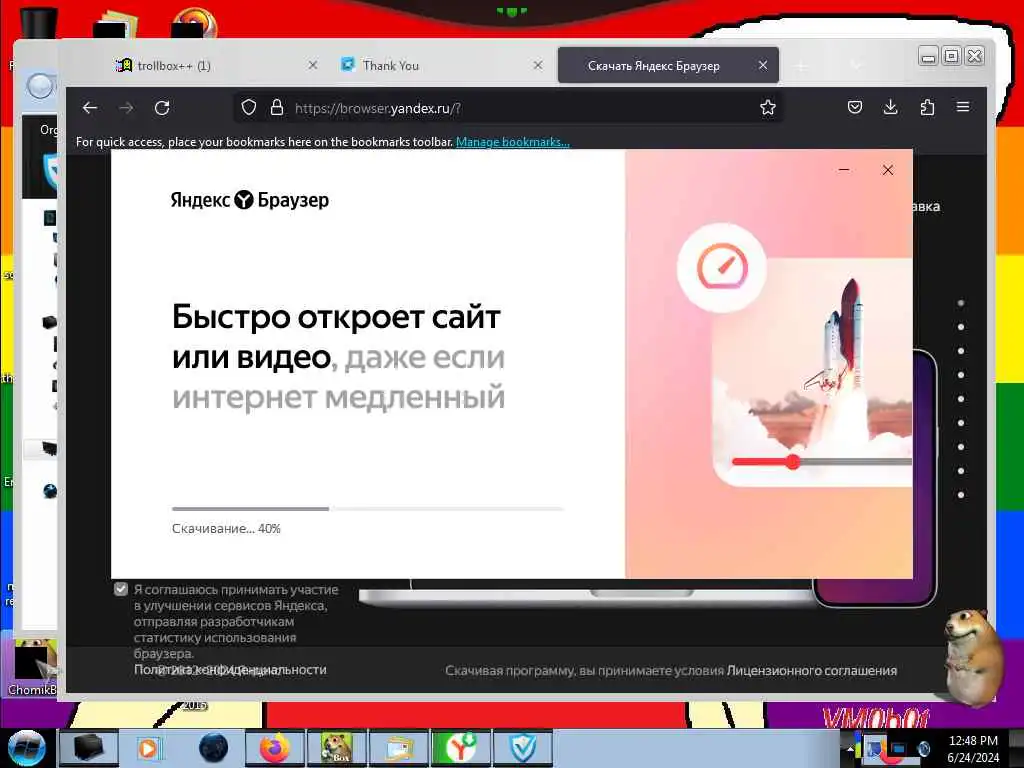This screenshot has height=768, width=1024.
Task: Uncheck the Yandex statistics agreement checkbox
Action: tap(121, 589)
